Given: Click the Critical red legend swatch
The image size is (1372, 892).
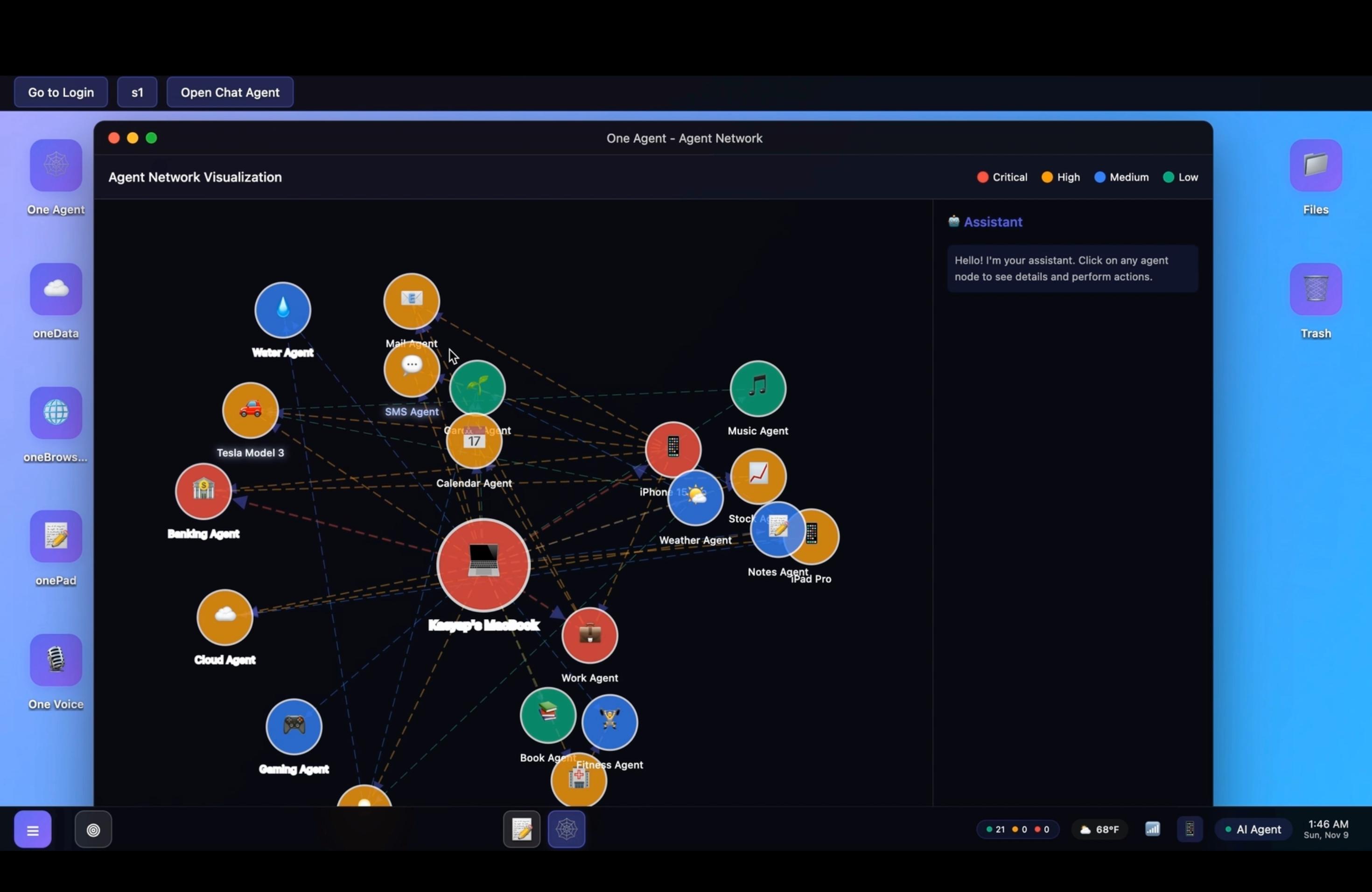Looking at the screenshot, I should 983,177.
